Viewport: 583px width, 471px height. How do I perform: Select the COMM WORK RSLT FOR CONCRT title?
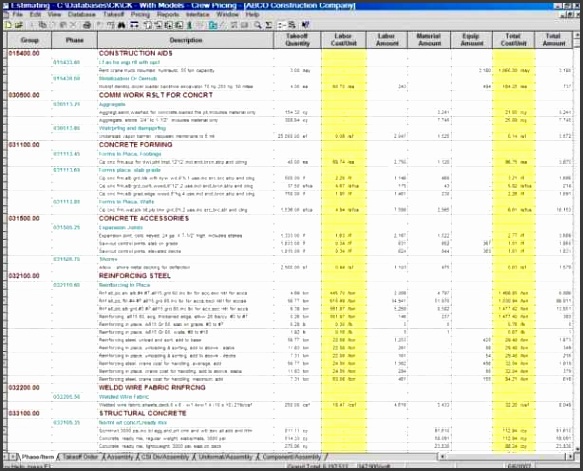click(x=156, y=95)
